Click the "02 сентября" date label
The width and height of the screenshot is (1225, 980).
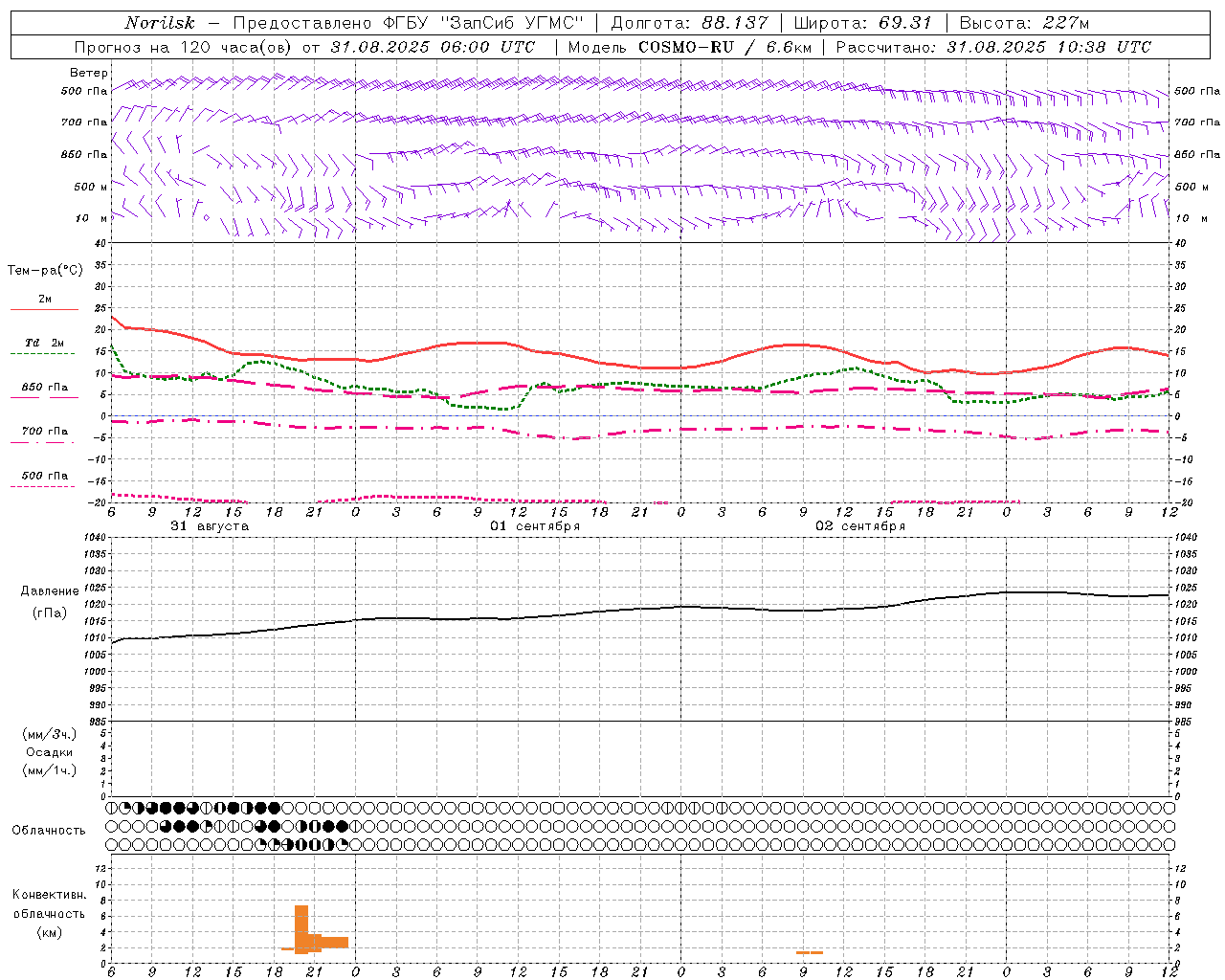tap(860, 526)
